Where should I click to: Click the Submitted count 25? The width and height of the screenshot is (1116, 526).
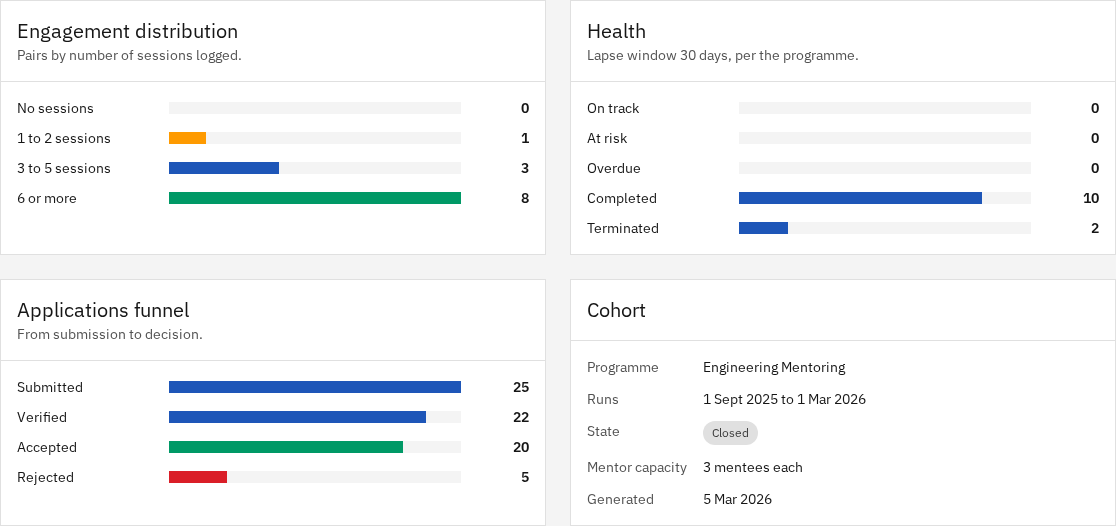coord(521,387)
